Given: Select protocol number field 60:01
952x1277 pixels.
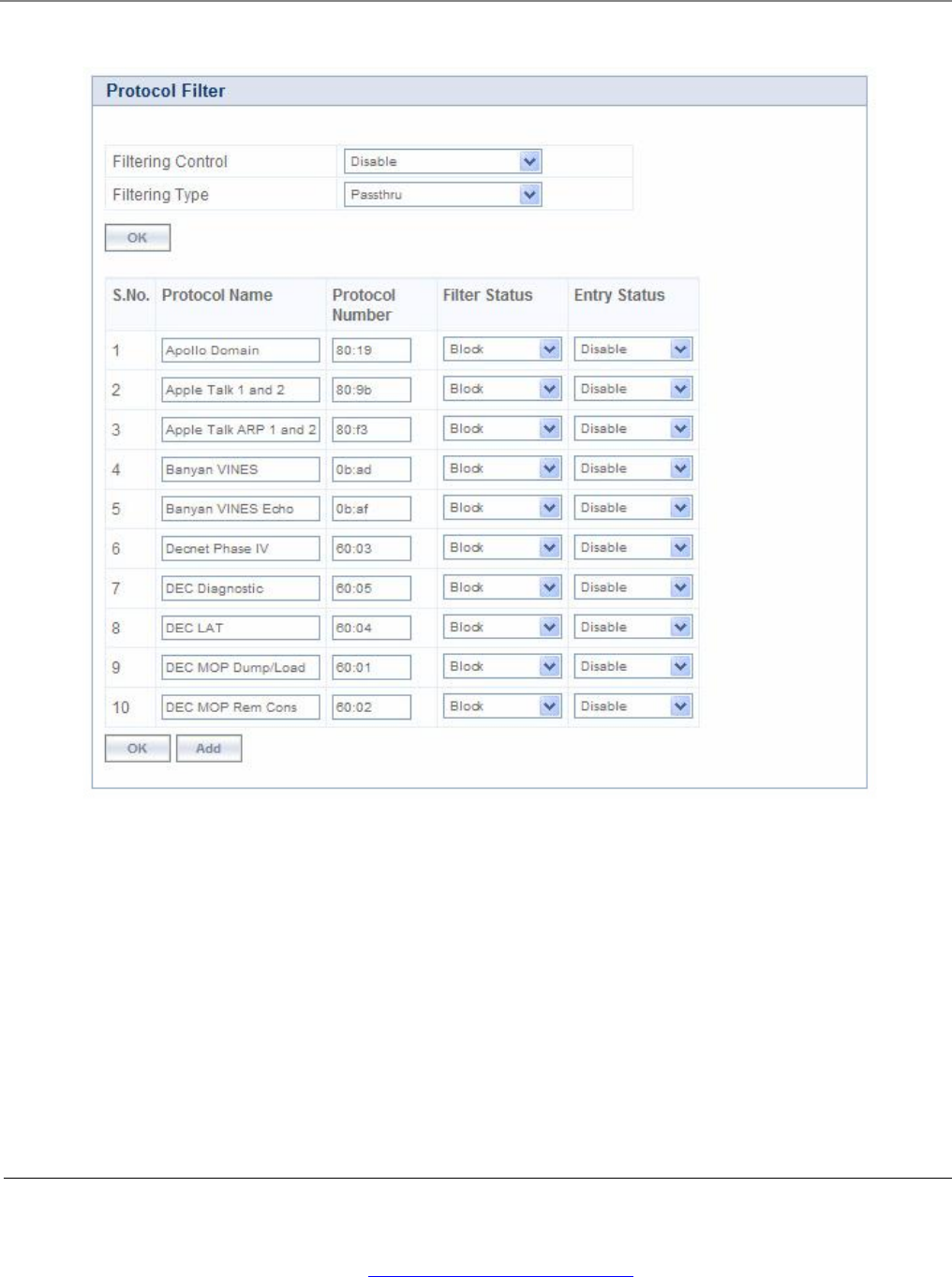Looking at the screenshot, I should click(x=371, y=668).
